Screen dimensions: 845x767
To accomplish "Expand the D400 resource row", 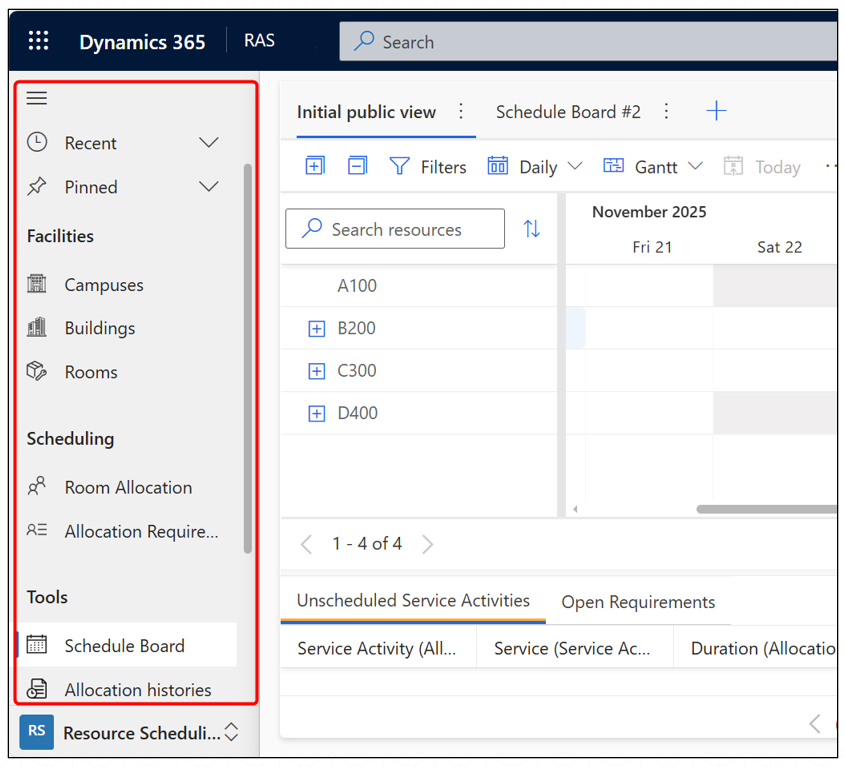I will click(317, 413).
